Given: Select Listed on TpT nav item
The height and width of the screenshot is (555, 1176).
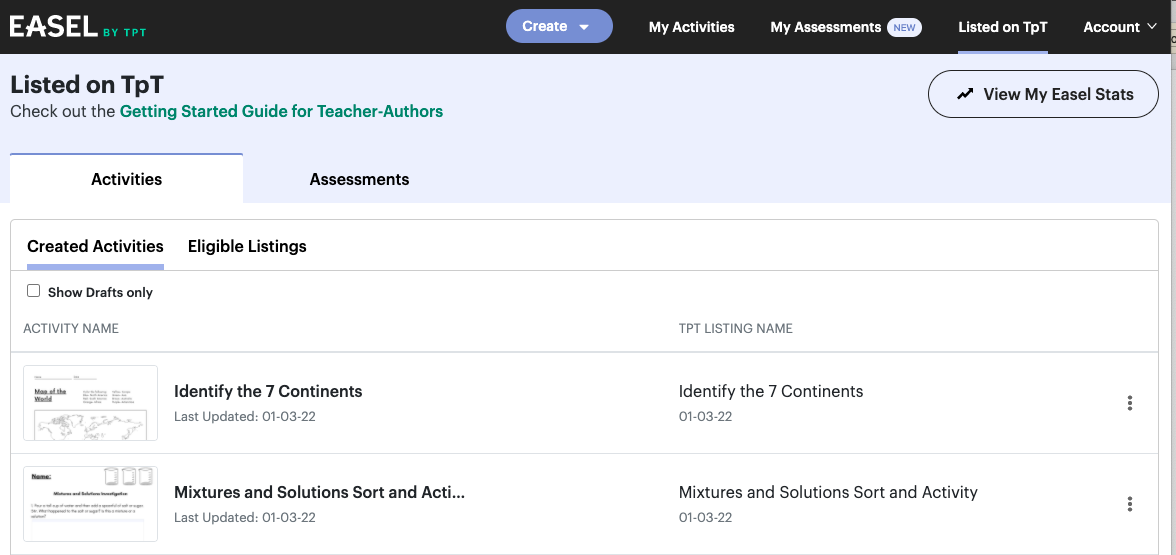Looking at the screenshot, I should pyautogui.click(x=1003, y=27).
